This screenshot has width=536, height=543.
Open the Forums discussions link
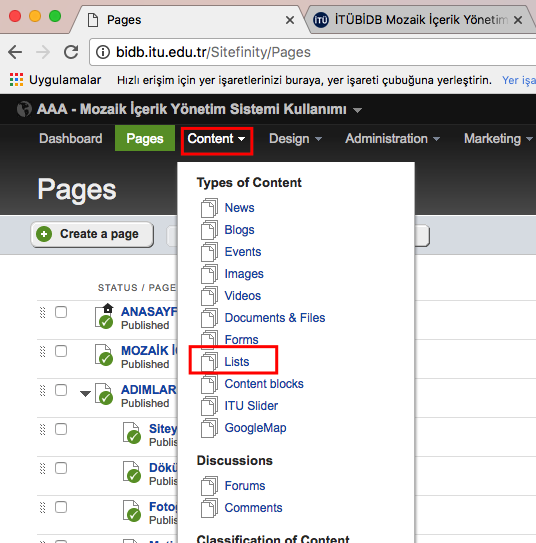pos(245,486)
